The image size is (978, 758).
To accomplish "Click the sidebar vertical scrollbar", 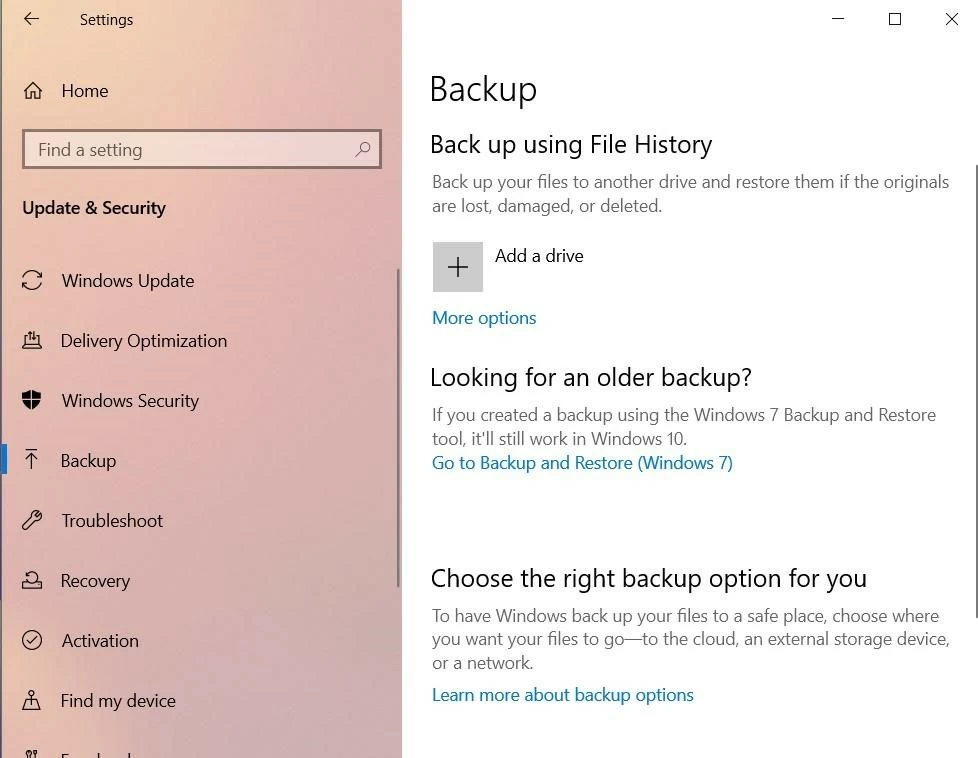I will click(x=398, y=430).
